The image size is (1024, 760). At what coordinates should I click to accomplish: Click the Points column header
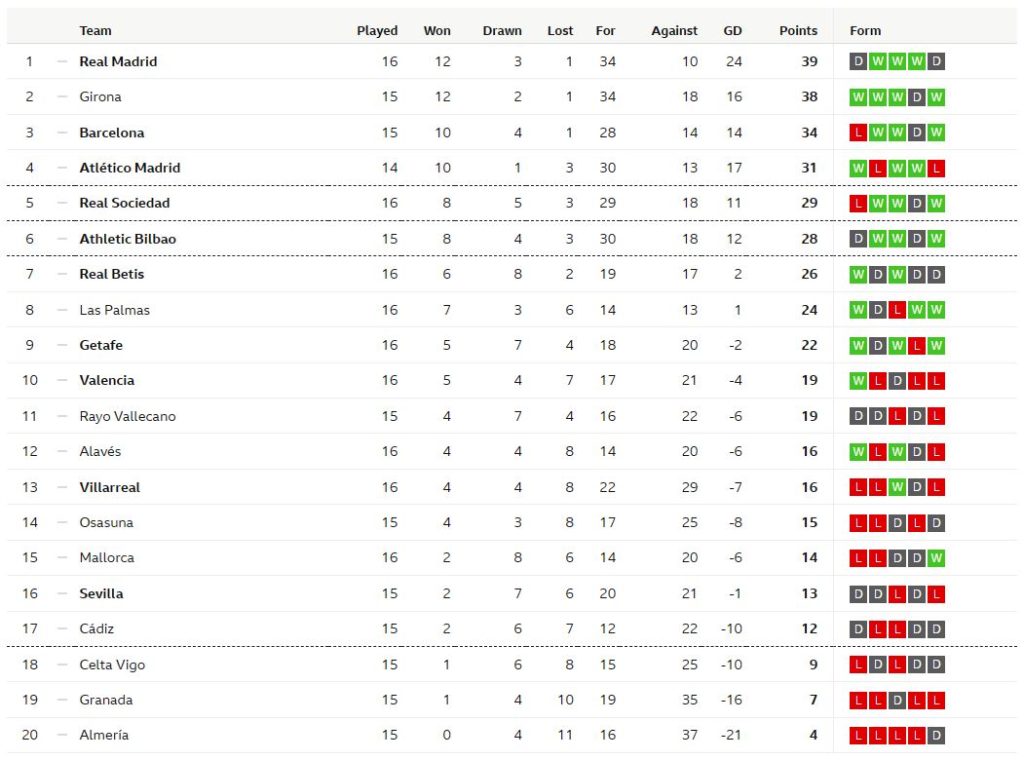click(798, 31)
